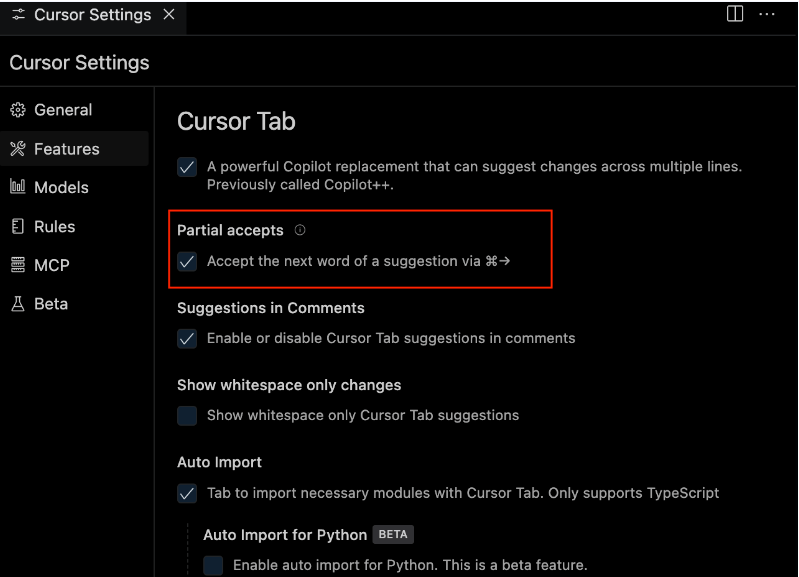
Task: Uncheck Tab to import necessary modules
Action: click(x=187, y=493)
